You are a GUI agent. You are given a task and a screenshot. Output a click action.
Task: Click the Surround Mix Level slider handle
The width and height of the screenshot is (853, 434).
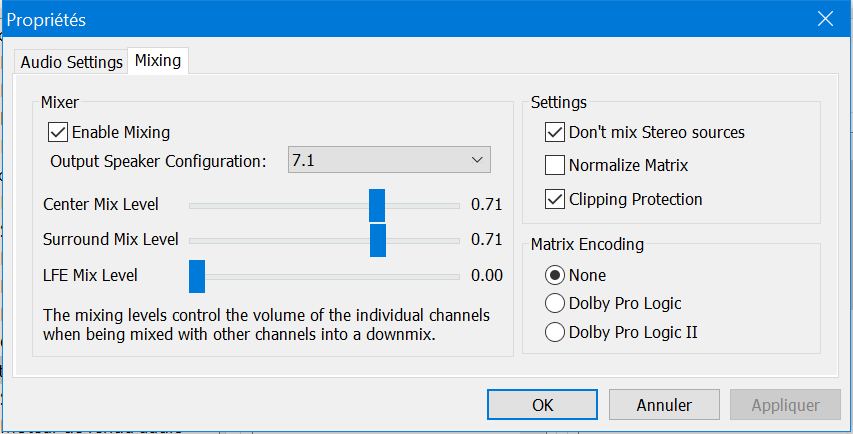378,240
